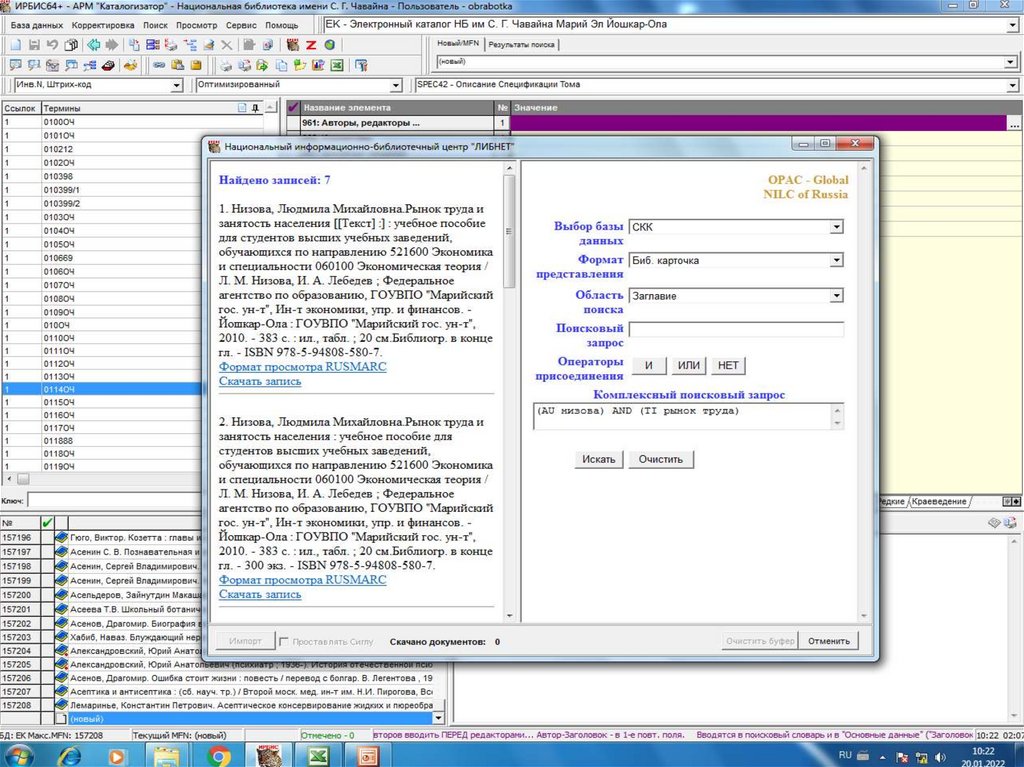Click the grey book icon above the right preview pane
This screenshot has width=1024, height=767.
coord(994,523)
